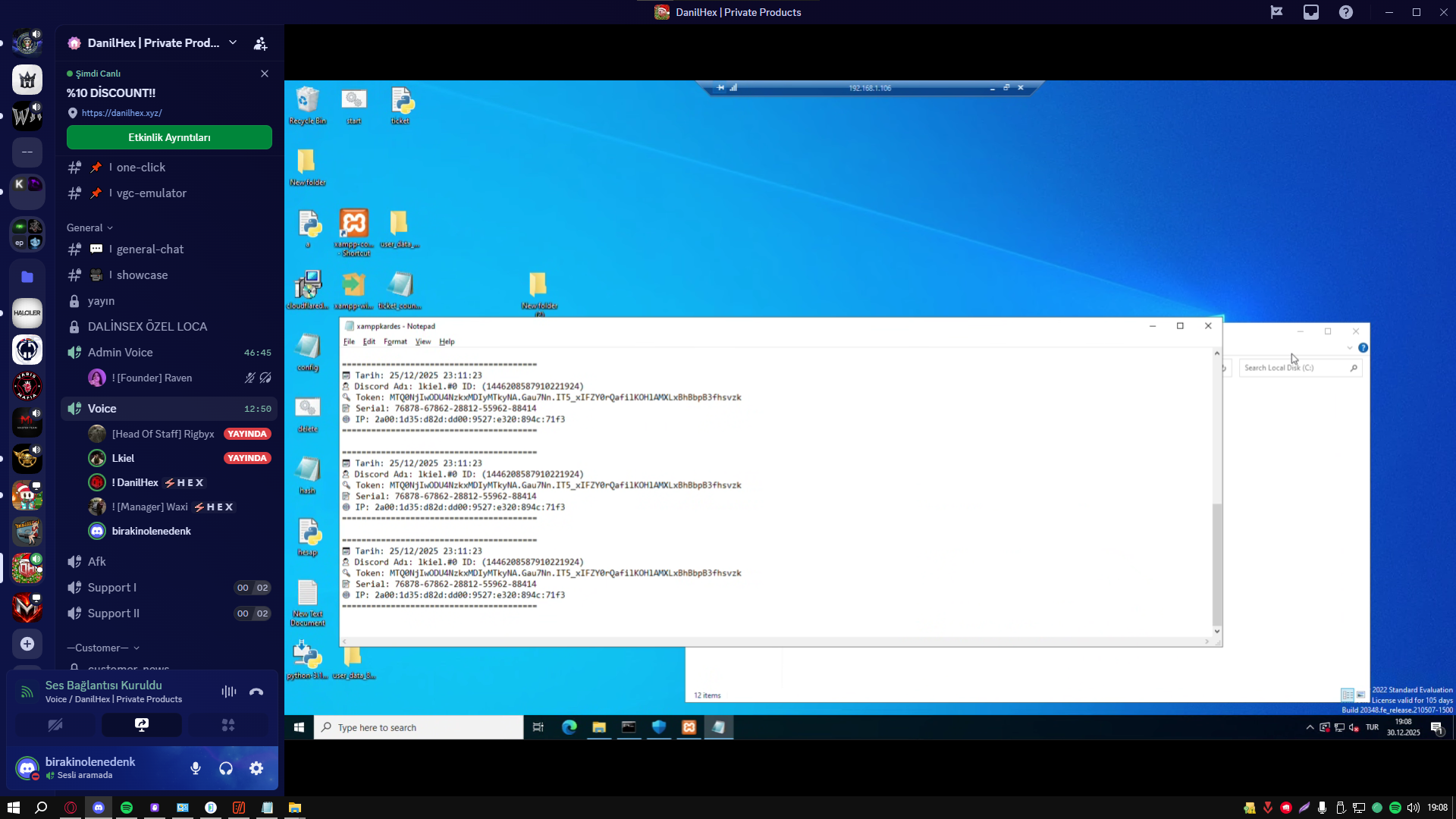The height and width of the screenshot is (819, 1456).
Task: Click Search Local Disk (C:) field
Action: click(1301, 368)
